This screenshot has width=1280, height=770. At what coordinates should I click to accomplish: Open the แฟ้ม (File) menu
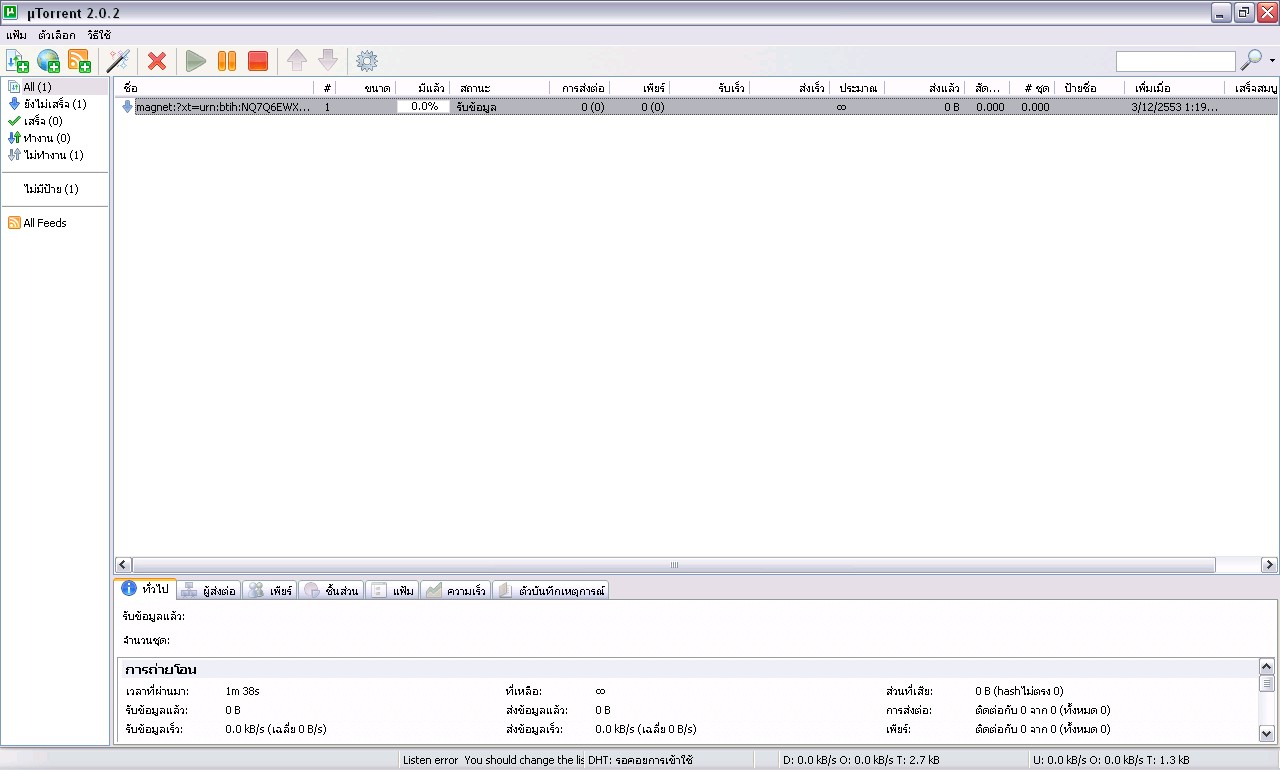[17, 35]
